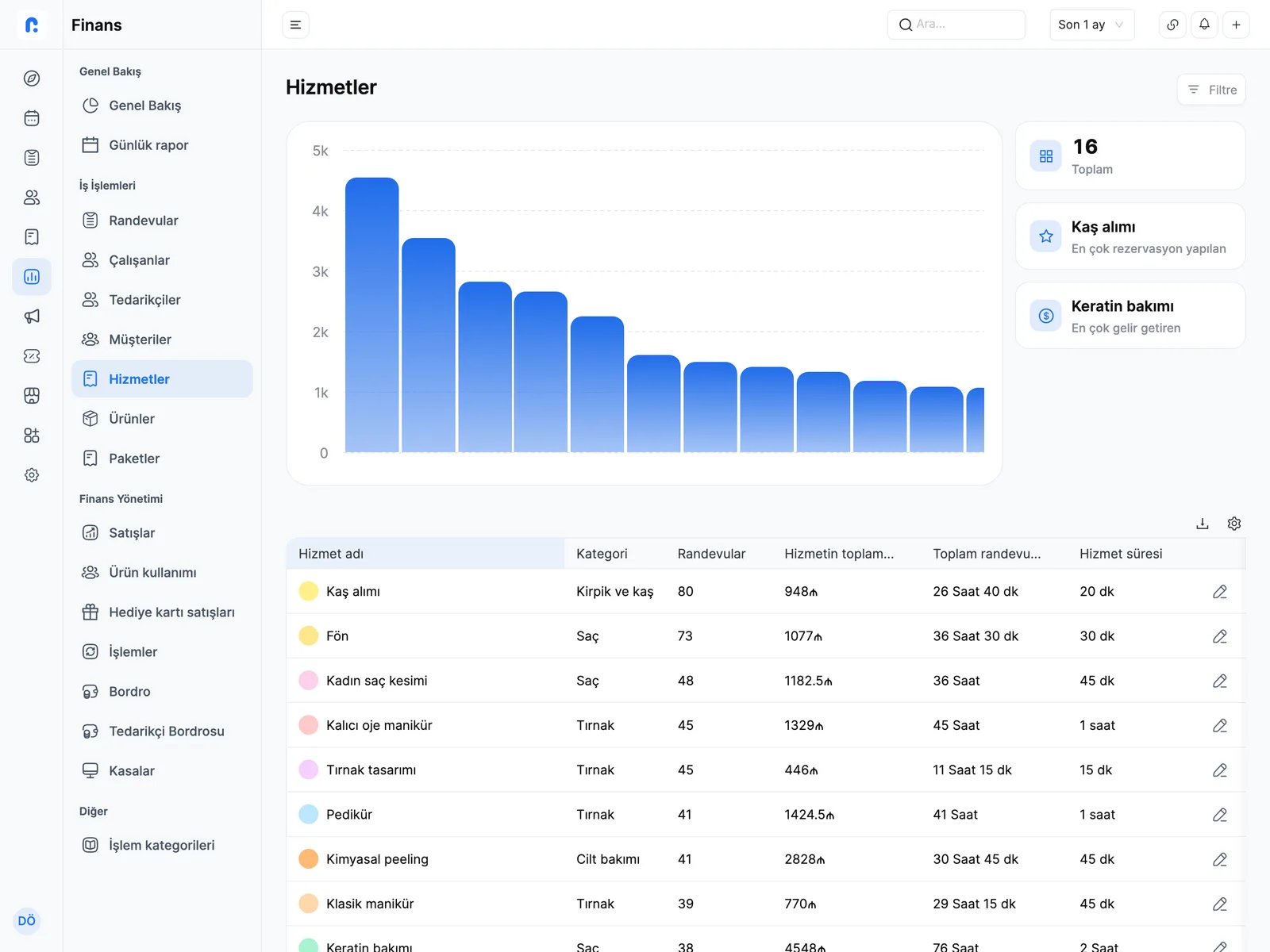This screenshot has height=952, width=1270.
Task: Open the DÖ user avatar
Action: (x=27, y=921)
